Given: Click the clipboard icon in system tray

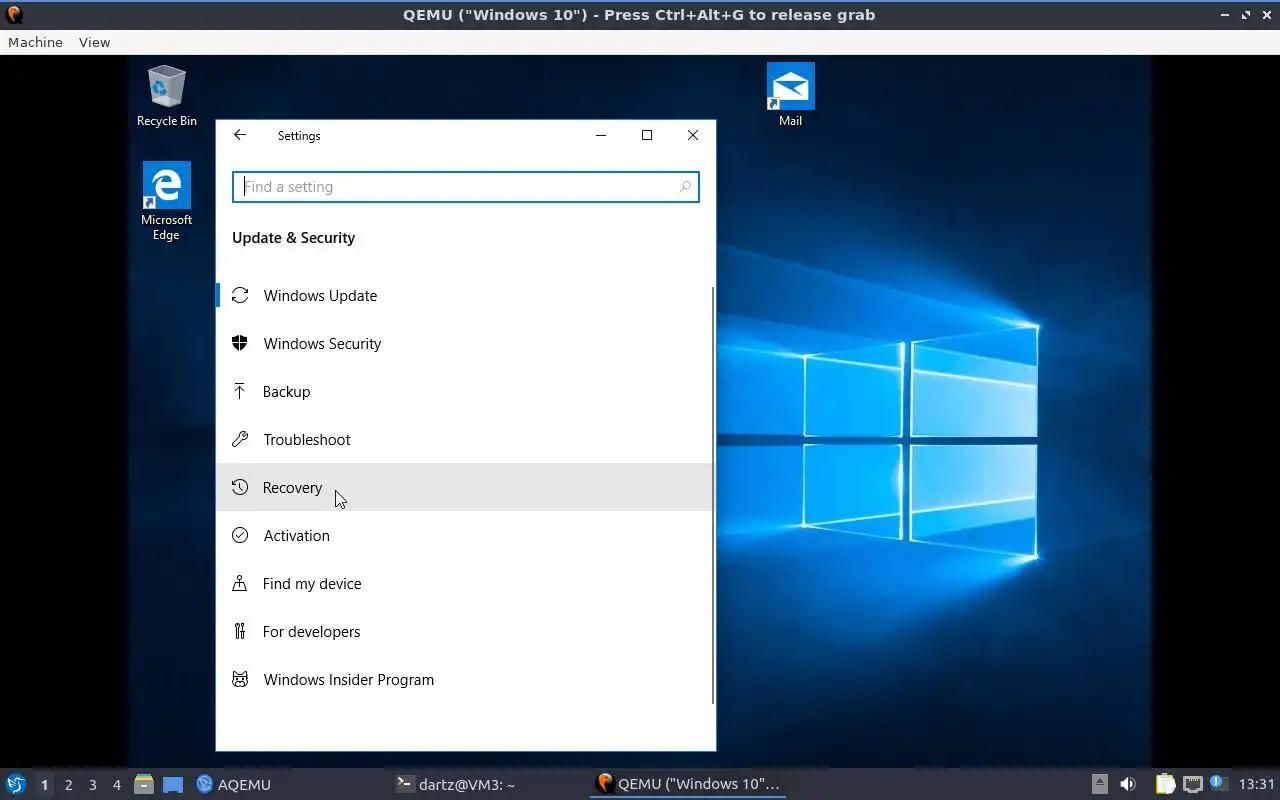Looking at the screenshot, I should coord(1165,784).
